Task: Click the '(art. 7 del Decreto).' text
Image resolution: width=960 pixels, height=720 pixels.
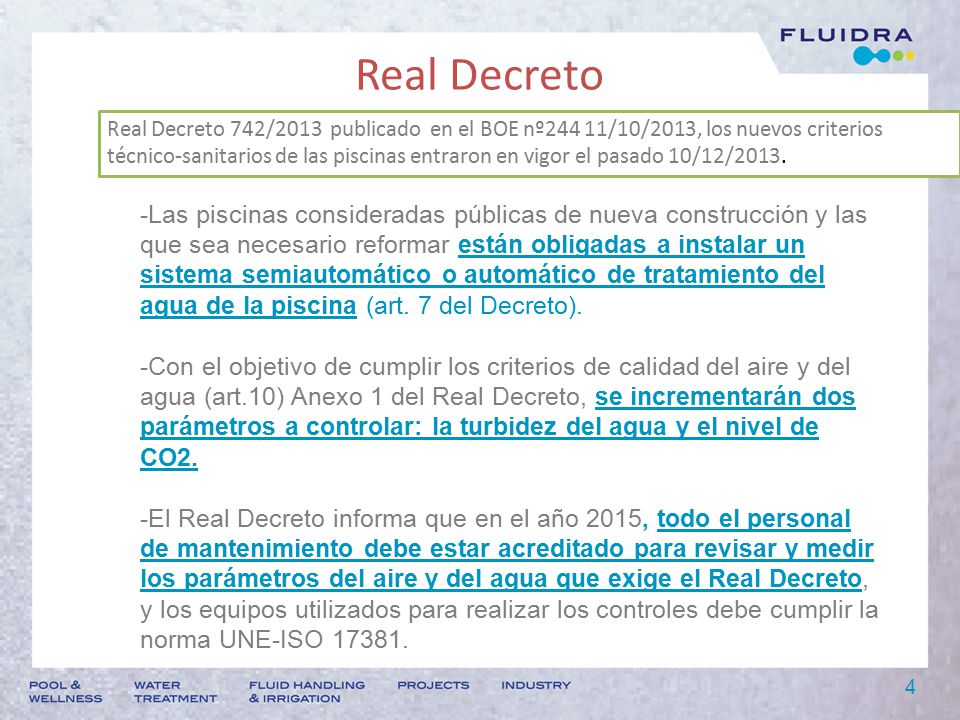Action: [x=473, y=306]
